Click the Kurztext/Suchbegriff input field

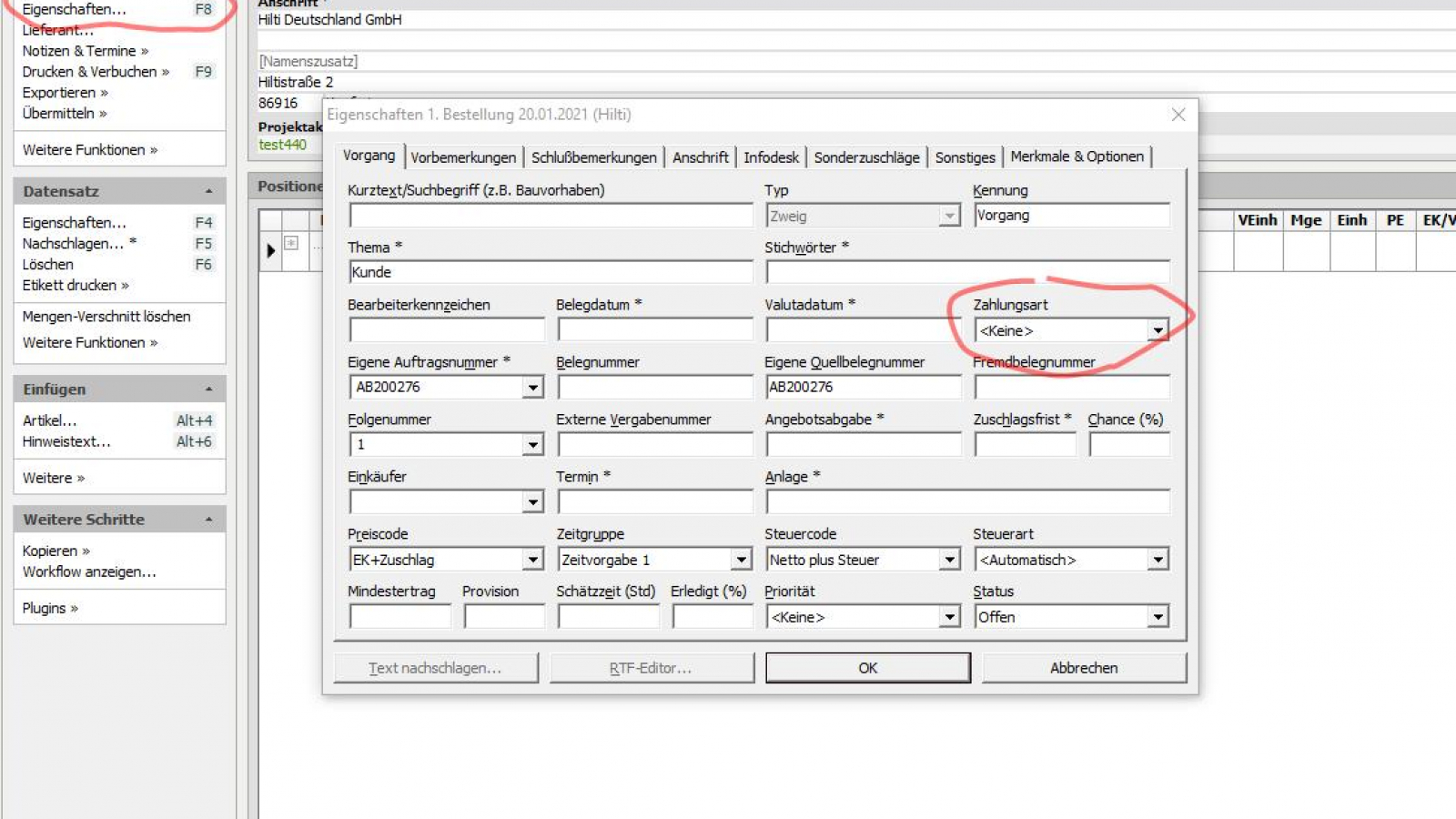551,216
